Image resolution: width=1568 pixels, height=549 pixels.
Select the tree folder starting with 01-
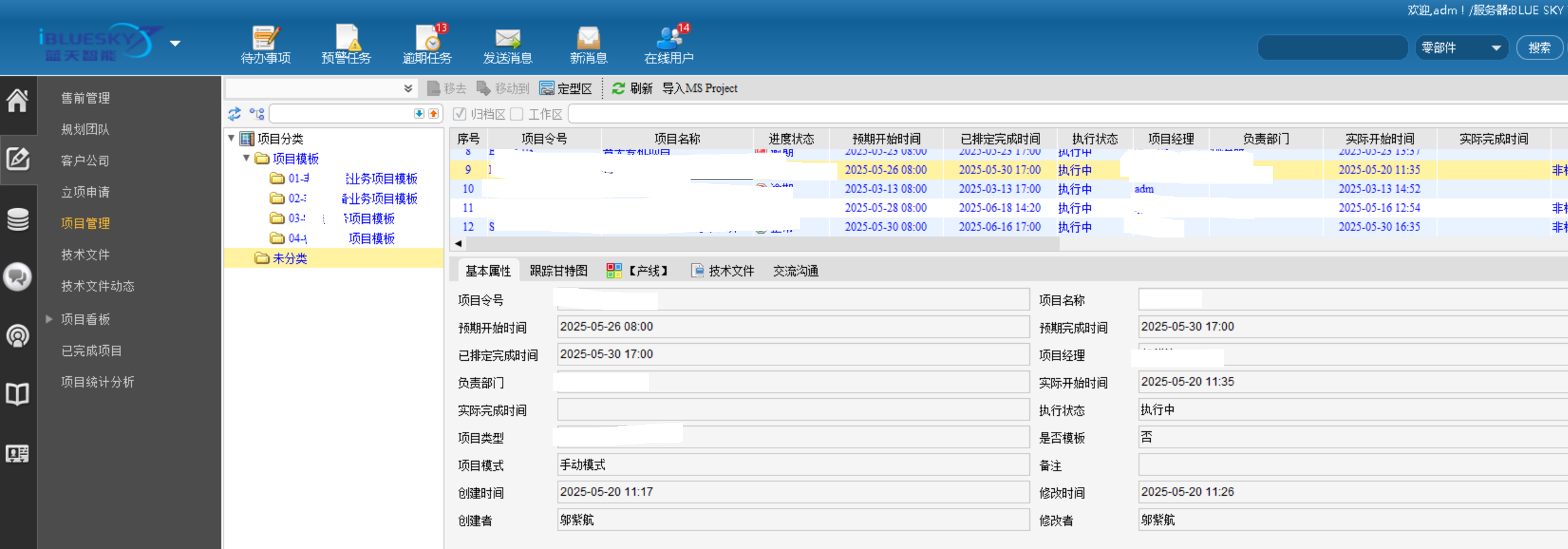343,179
